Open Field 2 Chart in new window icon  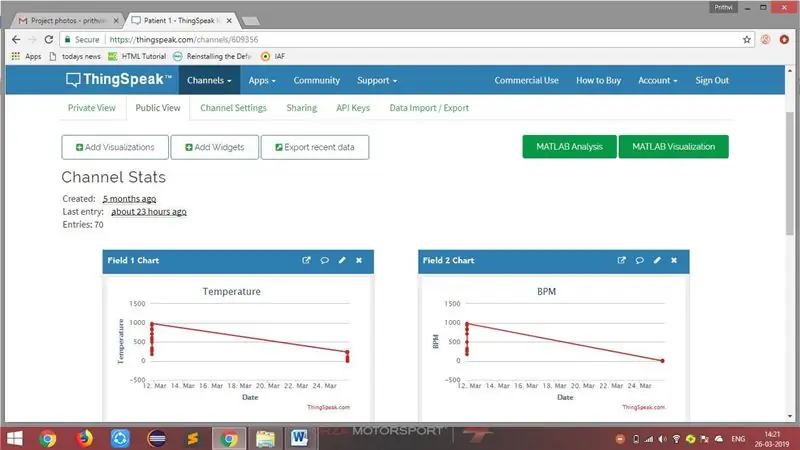point(621,260)
